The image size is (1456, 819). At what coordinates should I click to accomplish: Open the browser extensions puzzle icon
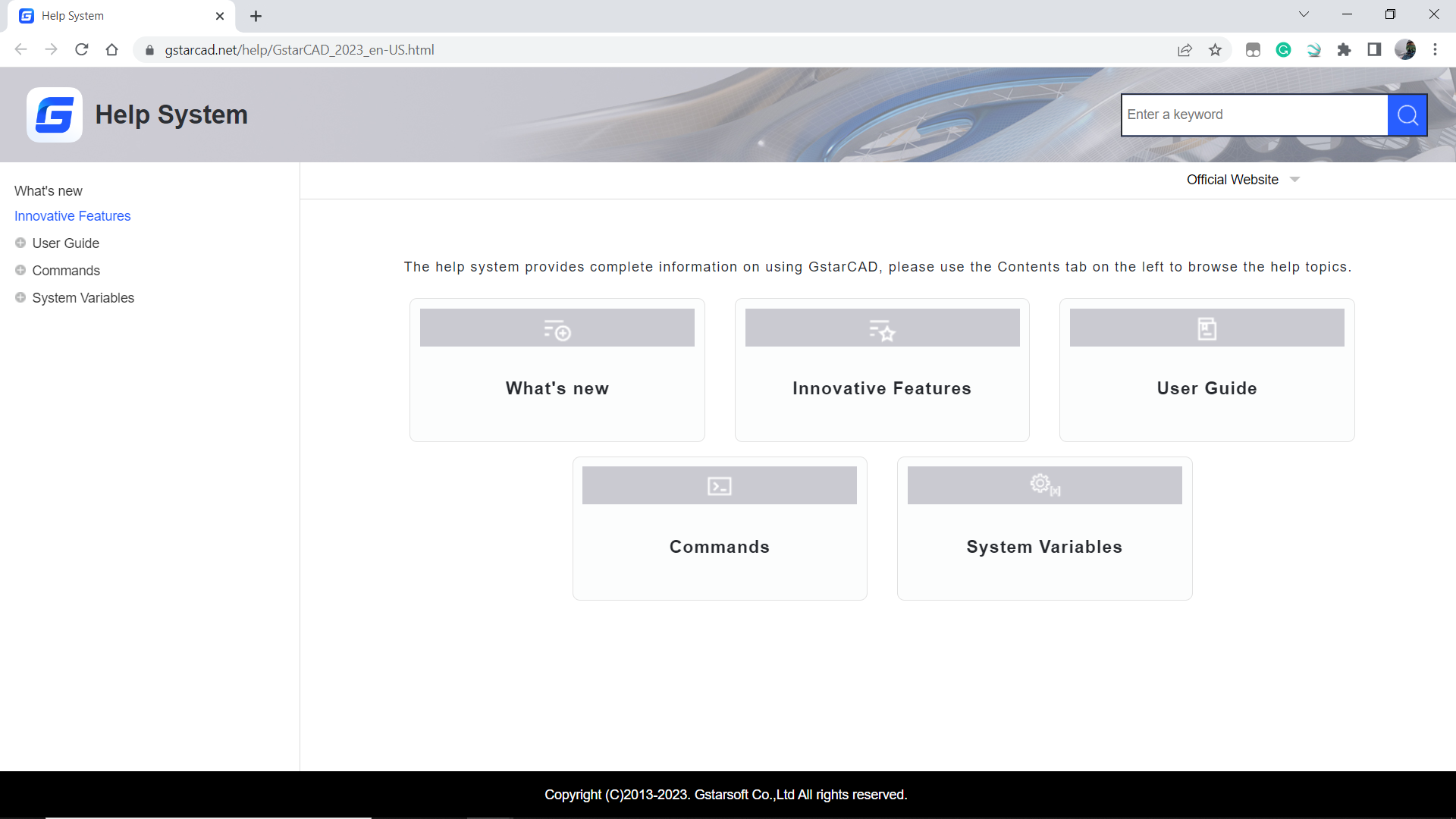1344,50
